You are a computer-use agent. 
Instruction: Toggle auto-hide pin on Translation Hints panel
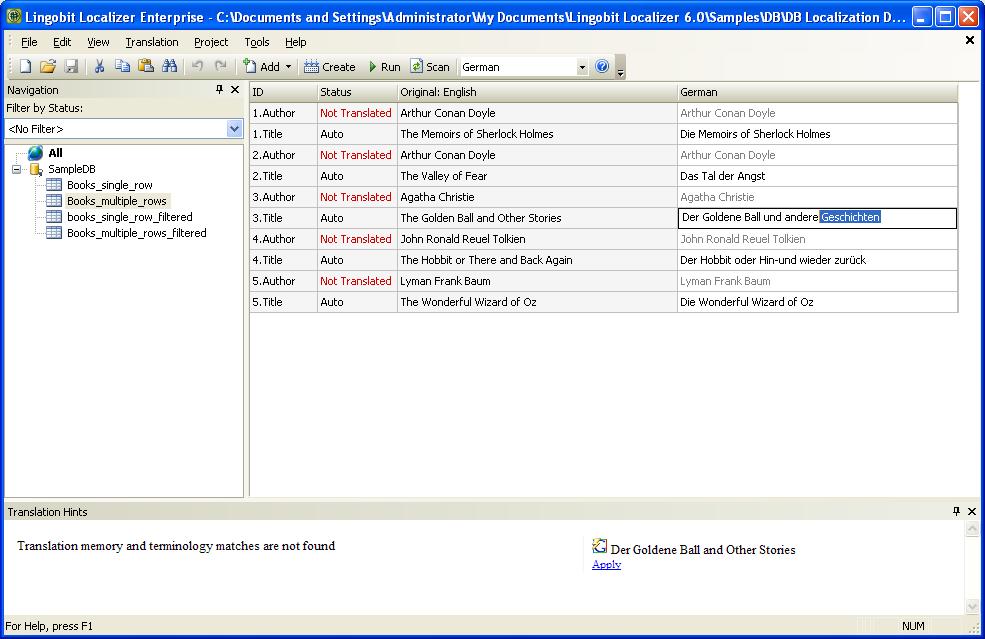click(955, 511)
